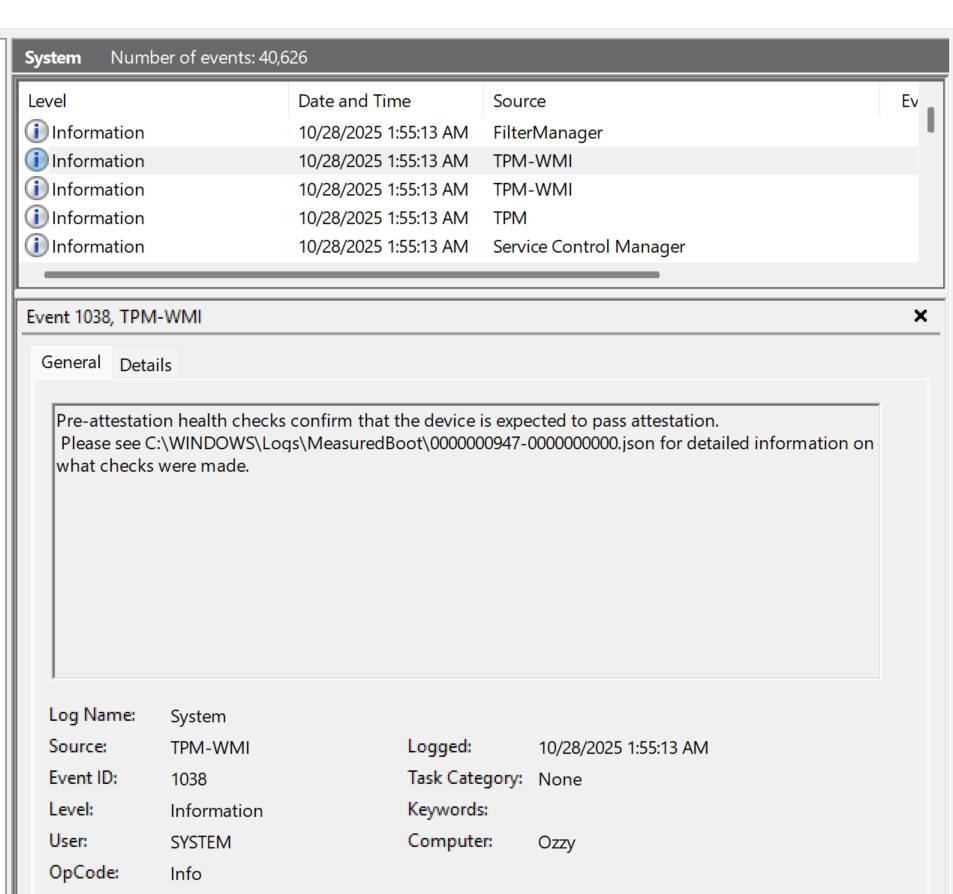953x894 pixels.
Task: Select the General tab
Action: (71, 362)
